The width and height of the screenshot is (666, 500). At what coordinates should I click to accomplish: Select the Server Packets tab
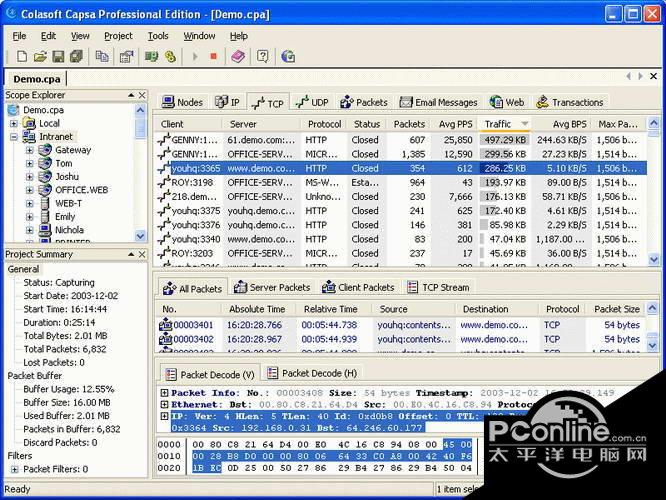[x=272, y=288]
